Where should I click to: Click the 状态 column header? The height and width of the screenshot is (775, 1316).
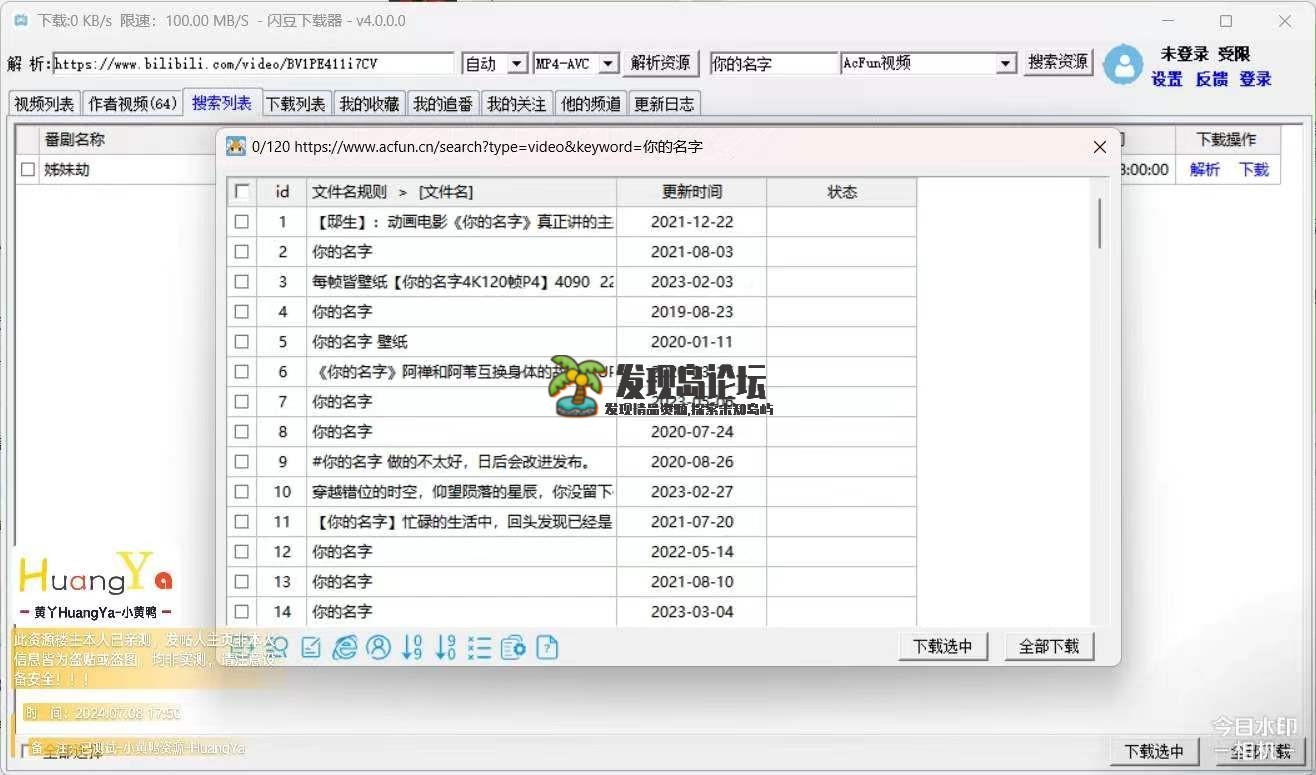click(x=842, y=192)
